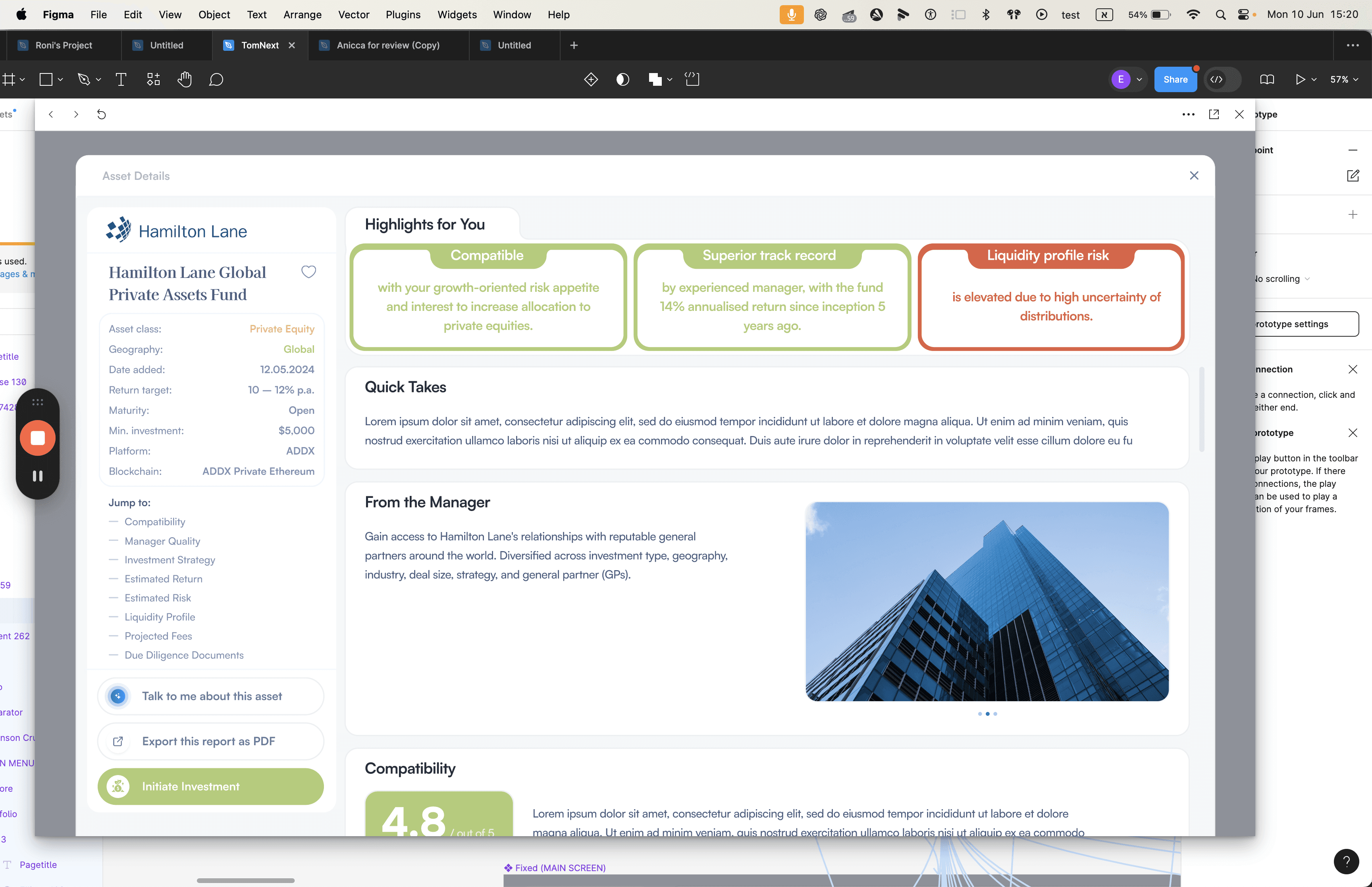Jump to Due Diligence Documents section

pyautogui.click(x=184, y=655)
